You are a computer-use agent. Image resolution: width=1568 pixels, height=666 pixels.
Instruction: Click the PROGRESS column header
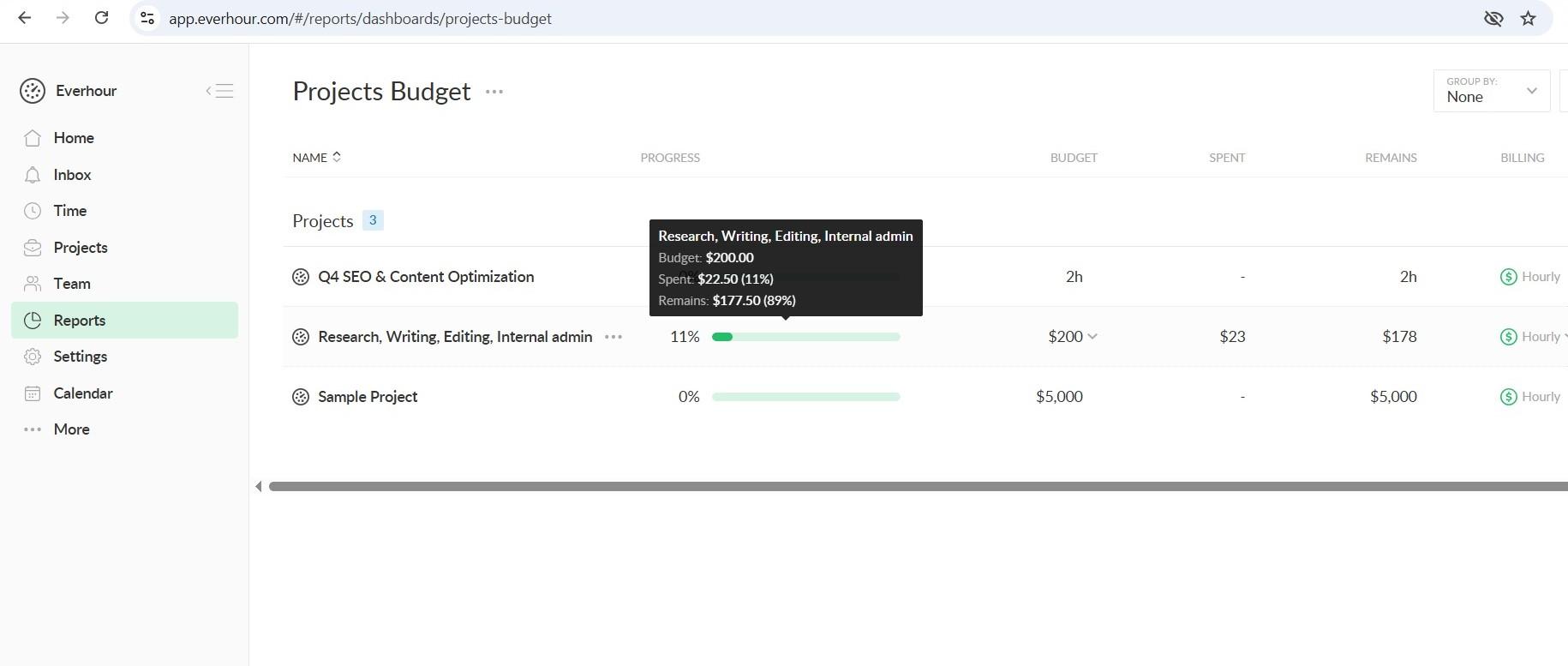670,158
